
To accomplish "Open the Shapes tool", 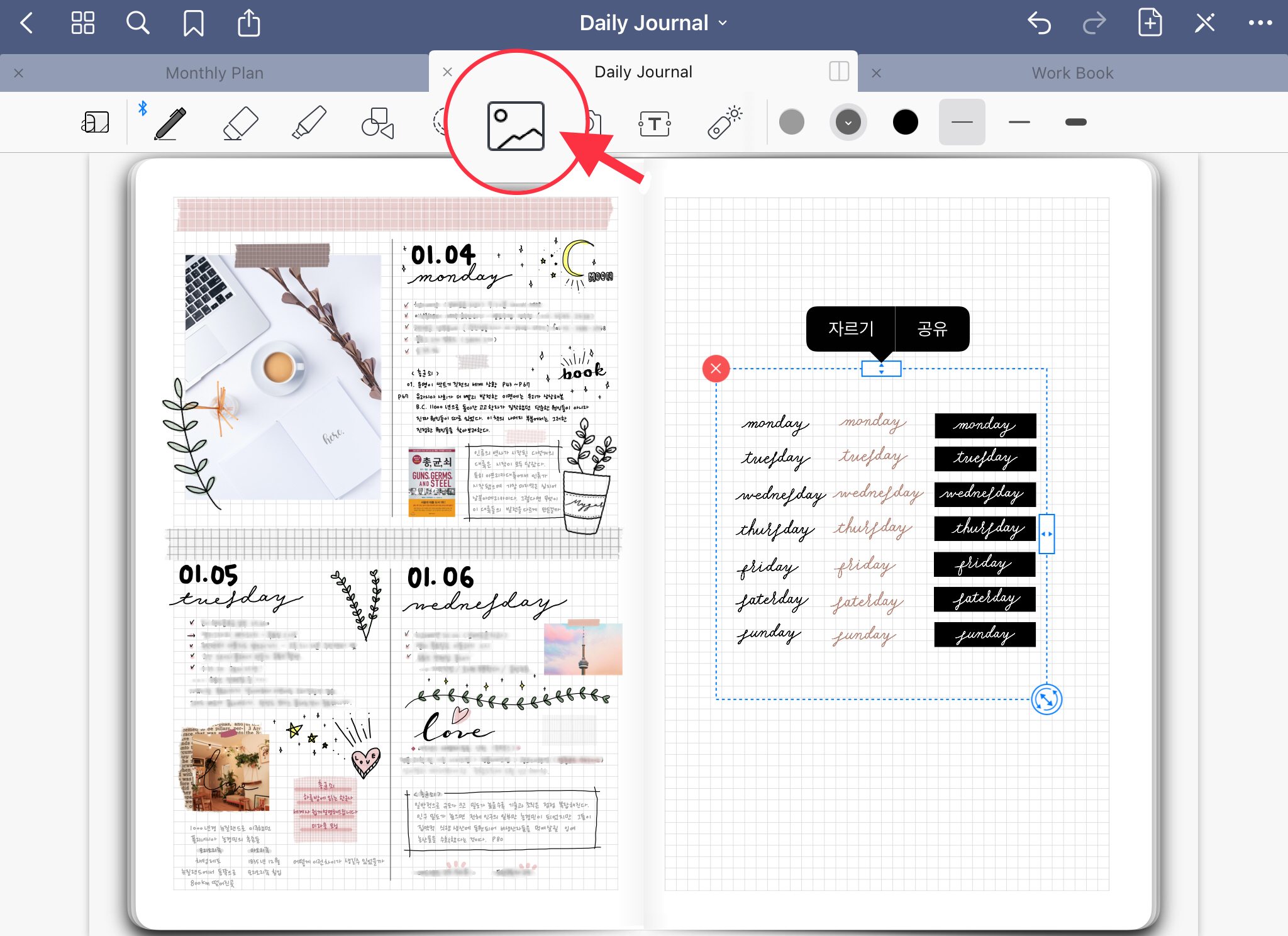I will 377,123.
